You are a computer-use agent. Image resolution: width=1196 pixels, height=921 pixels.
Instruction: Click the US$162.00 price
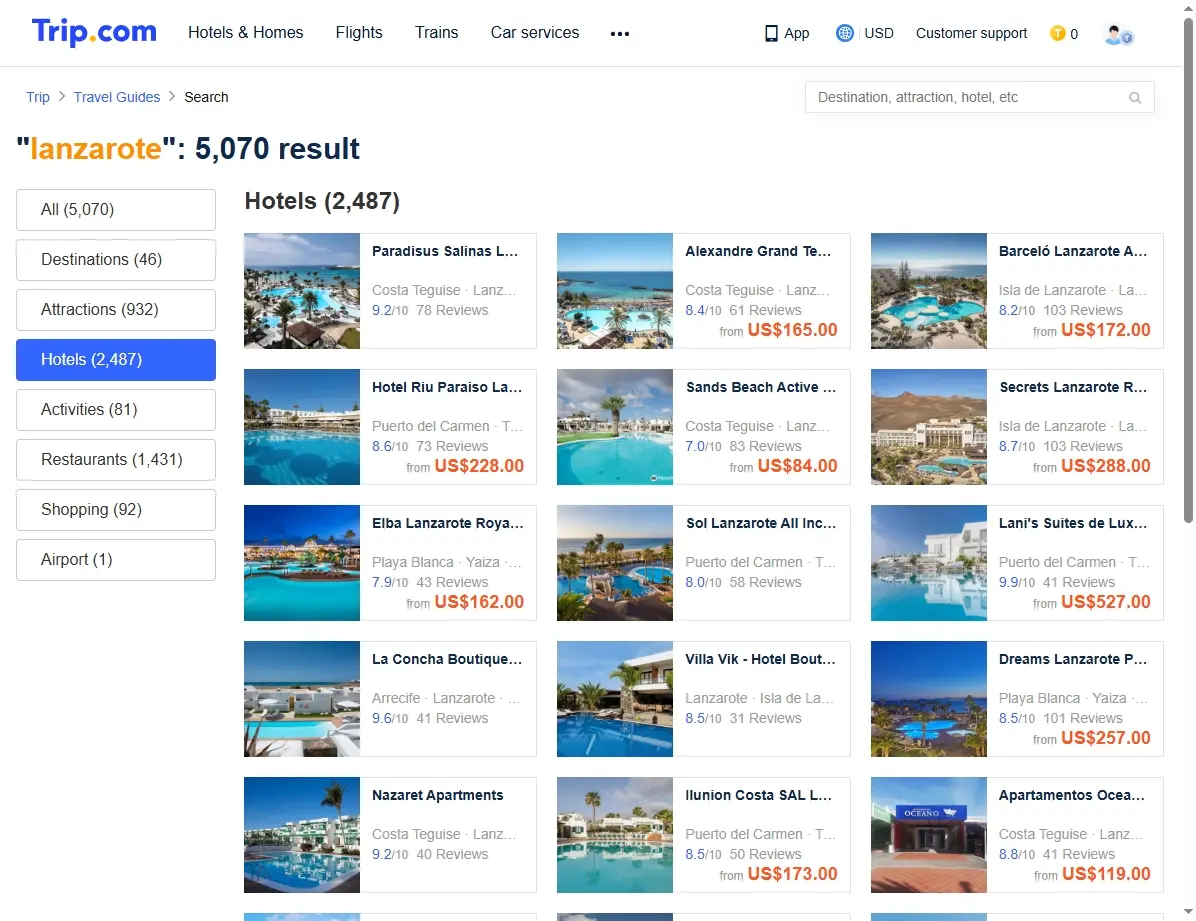[x=479, y=602]
